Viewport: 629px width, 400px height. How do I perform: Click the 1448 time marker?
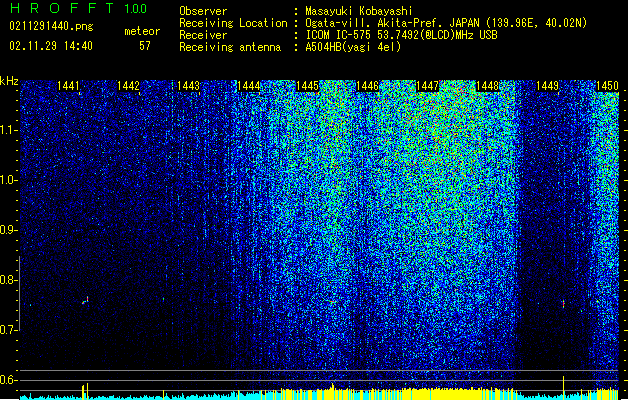coord(487,86)
